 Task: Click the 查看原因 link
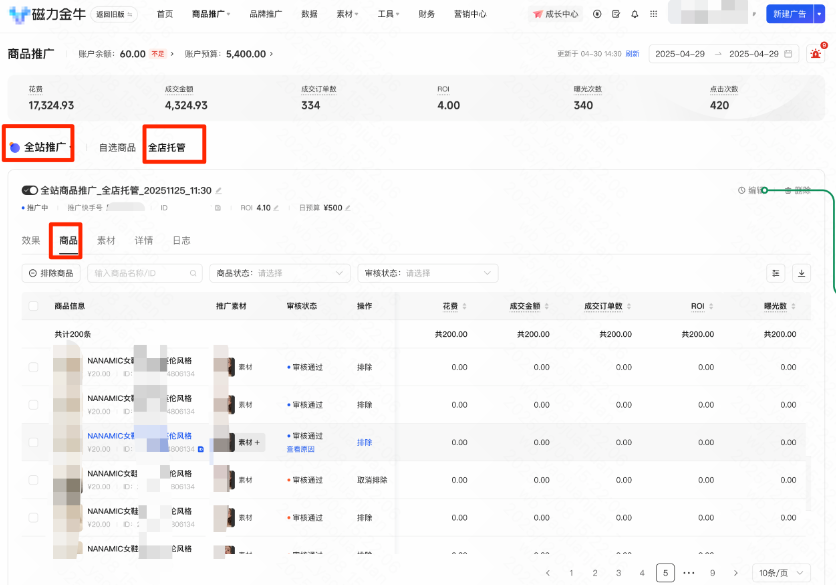[301, 449]
